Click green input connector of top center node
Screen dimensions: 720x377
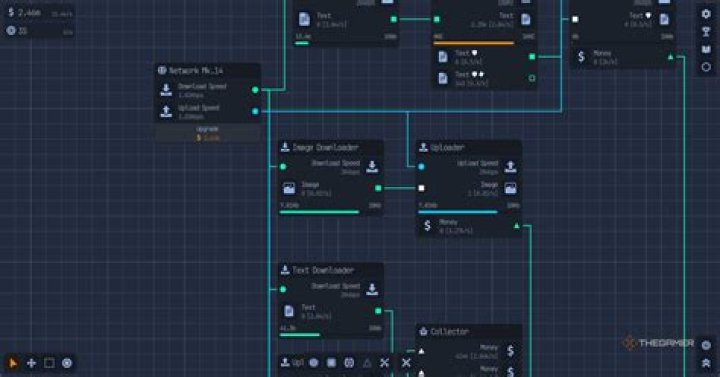point(437,19)
